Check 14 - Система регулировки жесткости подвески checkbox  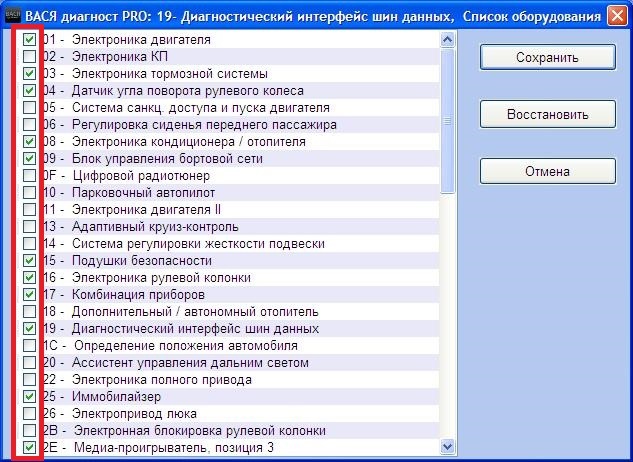(x=29, y=244)
